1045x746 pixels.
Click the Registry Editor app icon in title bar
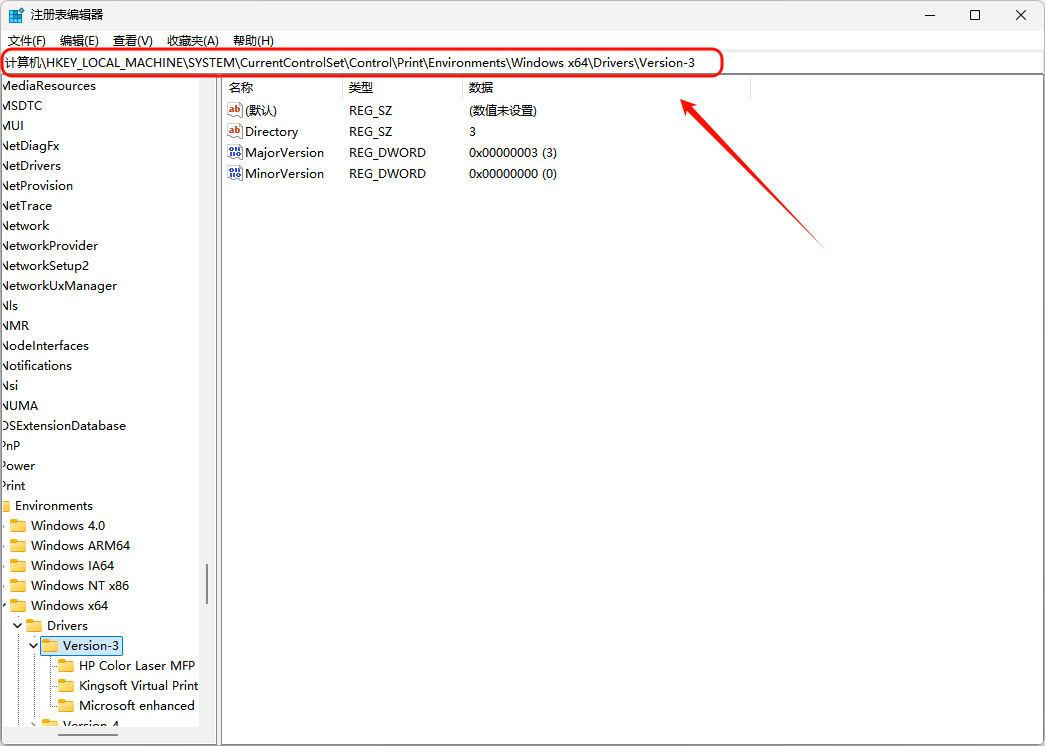click(x=17, y=15)
